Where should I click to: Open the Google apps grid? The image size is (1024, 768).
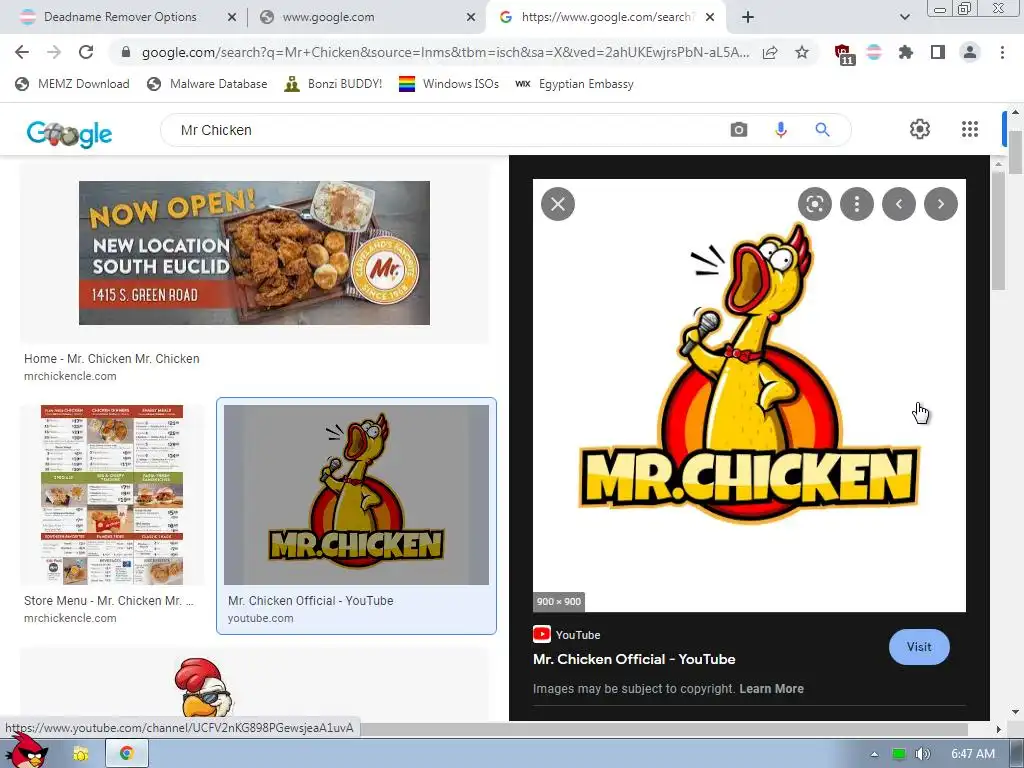[970, 129]
